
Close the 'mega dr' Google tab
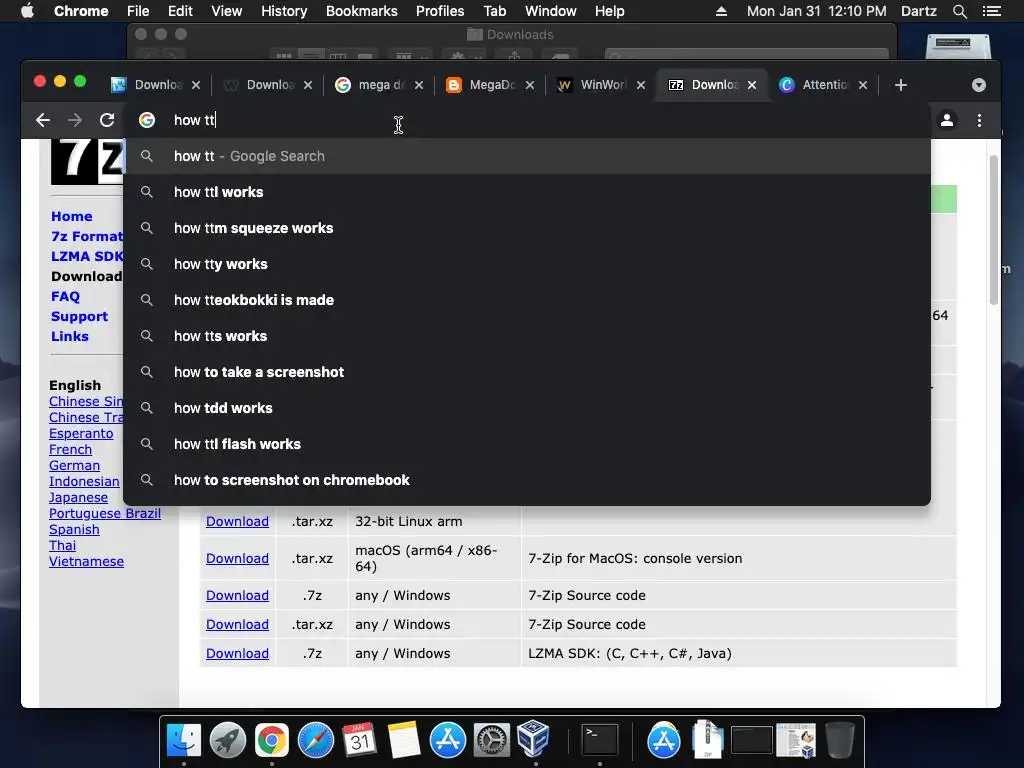click(419, 85)
